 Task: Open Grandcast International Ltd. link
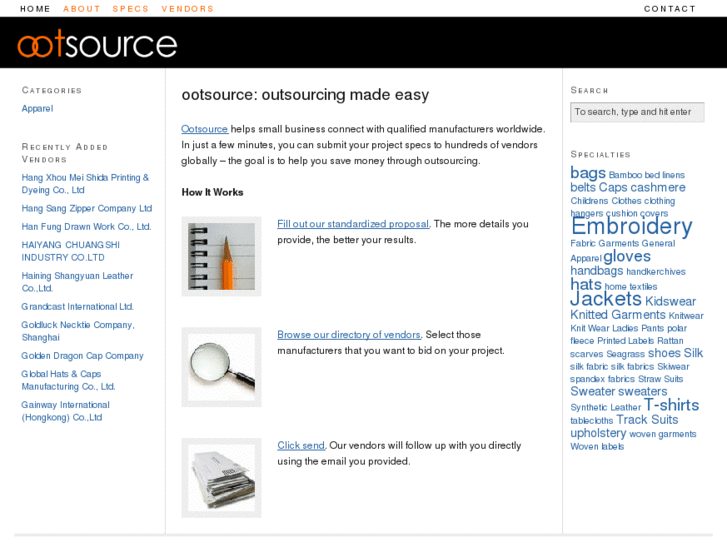[77, 307]
